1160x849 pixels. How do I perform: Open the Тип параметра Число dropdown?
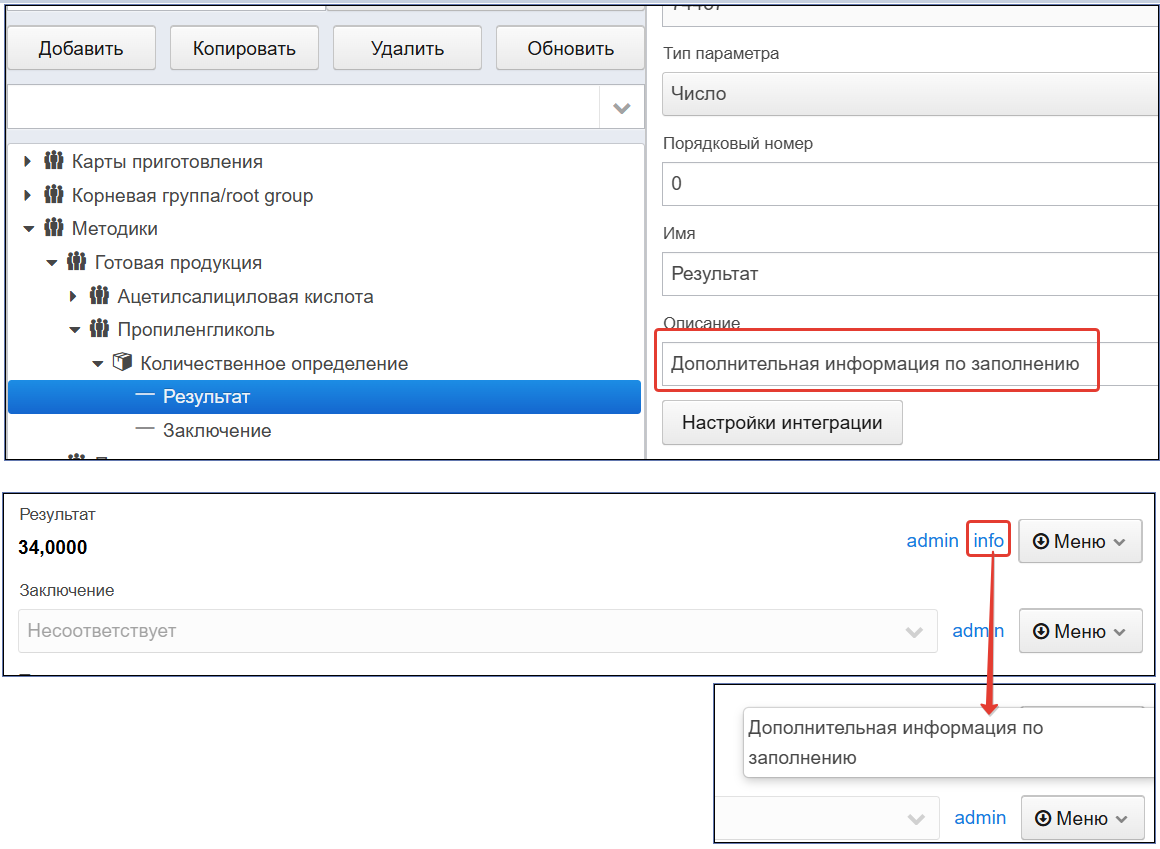pyautogui.click(x=911, y=94)
